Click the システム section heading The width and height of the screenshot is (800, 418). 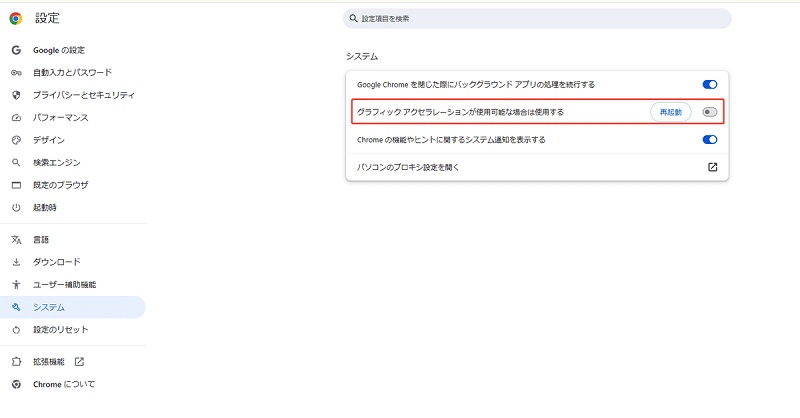coord(362,56)
